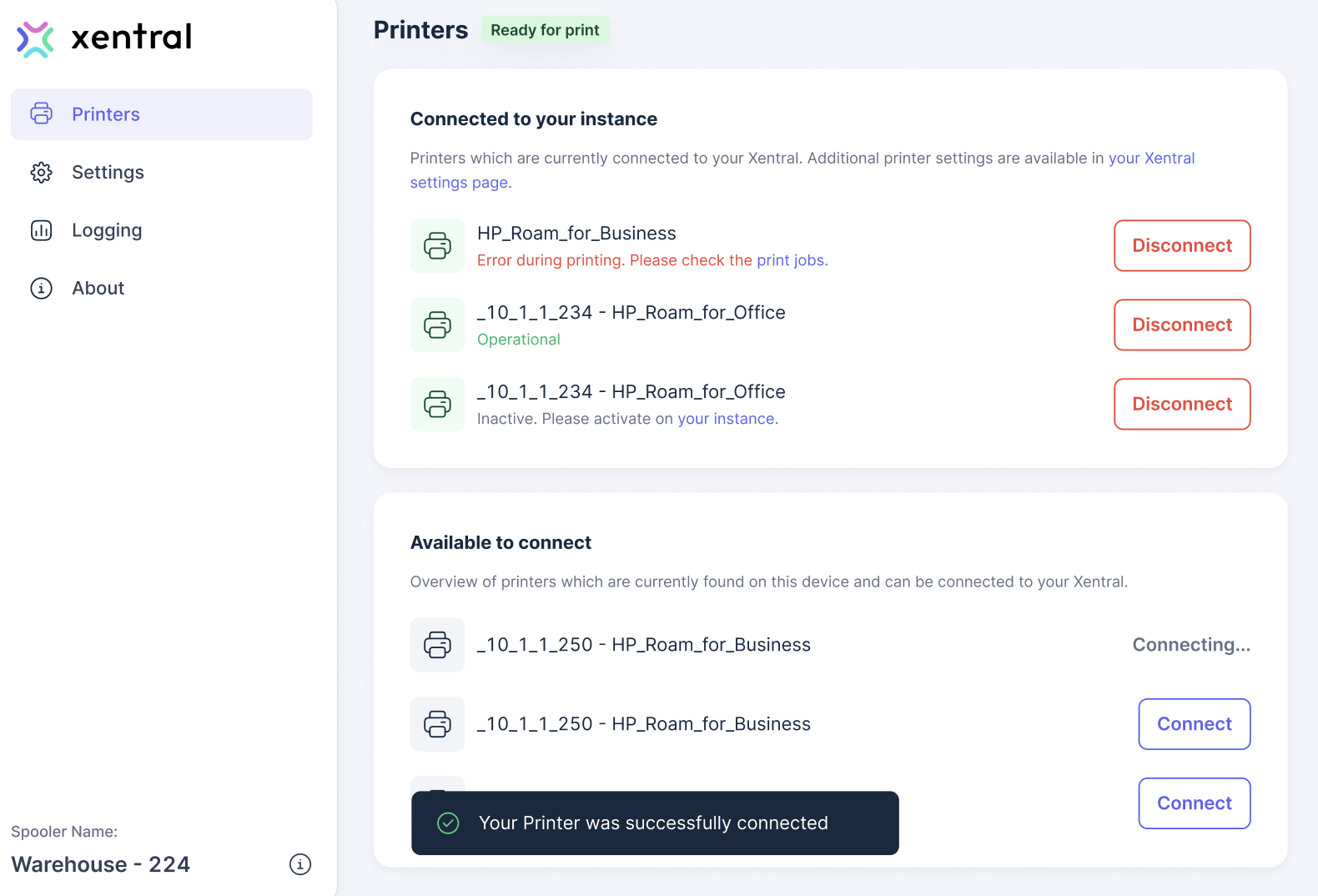Disconnect the HP_Roam_for_Business printer with error
The image size is (1318, 896).
1181,246
